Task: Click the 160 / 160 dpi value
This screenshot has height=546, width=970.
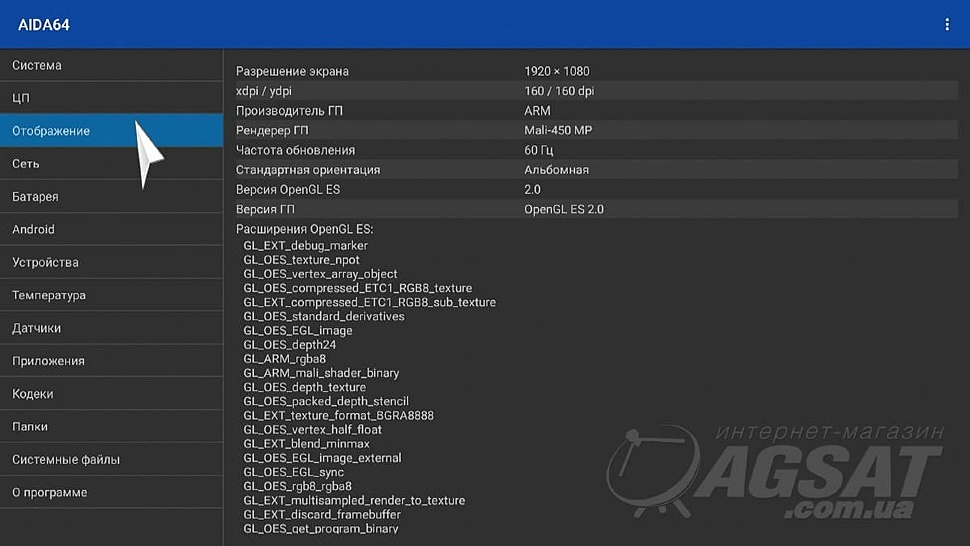Action: (x=559, y=91)
